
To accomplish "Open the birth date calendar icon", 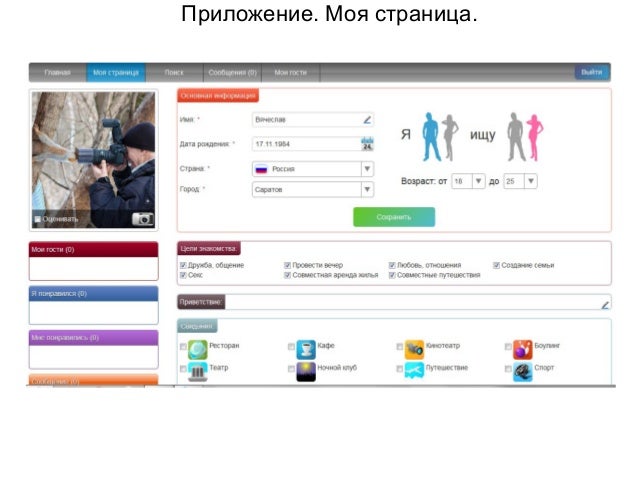I will [x=367, y=144].
